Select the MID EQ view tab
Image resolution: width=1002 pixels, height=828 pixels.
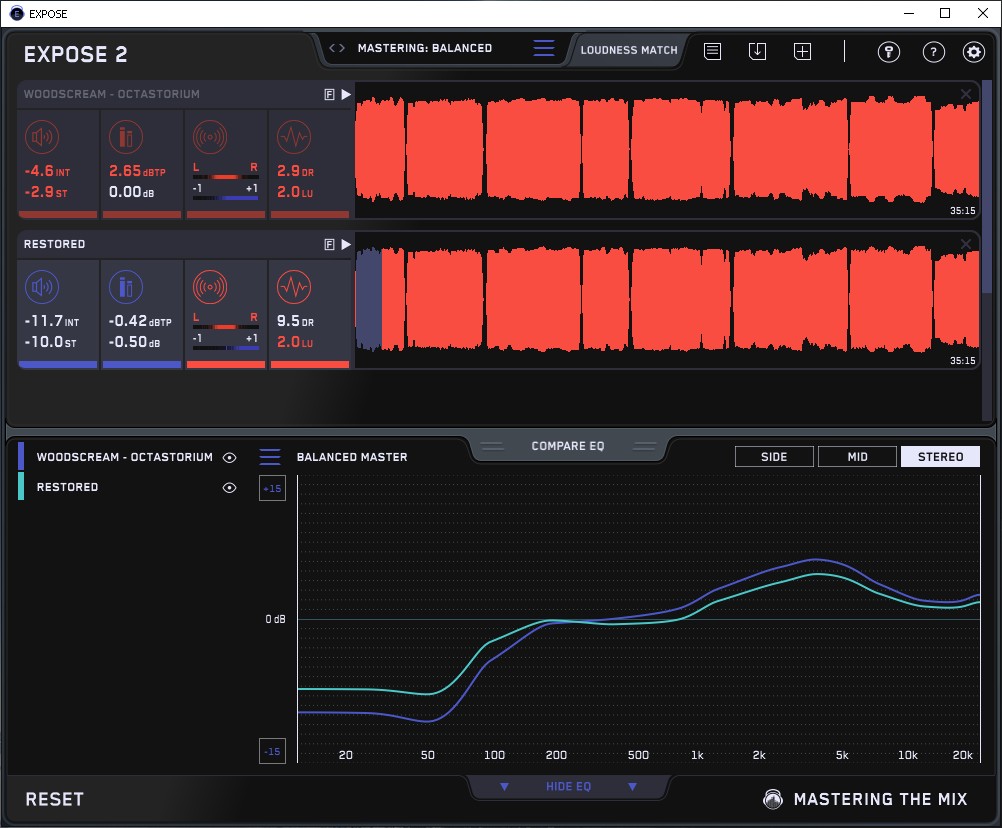(x=857, y=457)
